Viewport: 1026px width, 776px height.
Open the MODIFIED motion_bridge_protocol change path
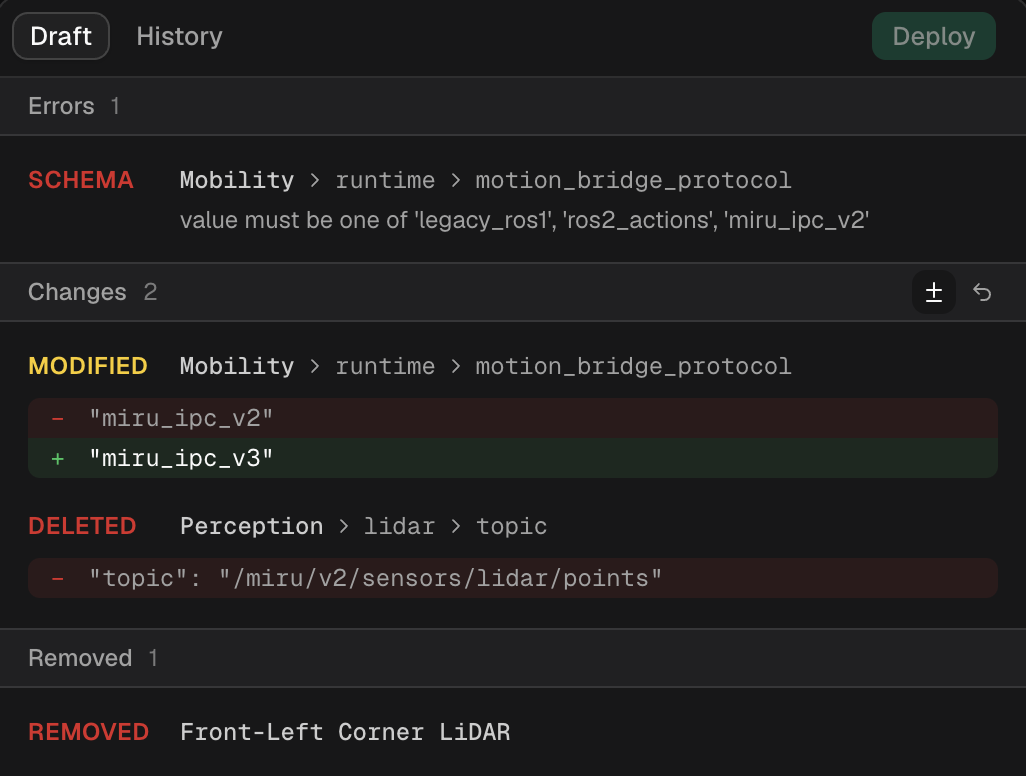(486, 366)
